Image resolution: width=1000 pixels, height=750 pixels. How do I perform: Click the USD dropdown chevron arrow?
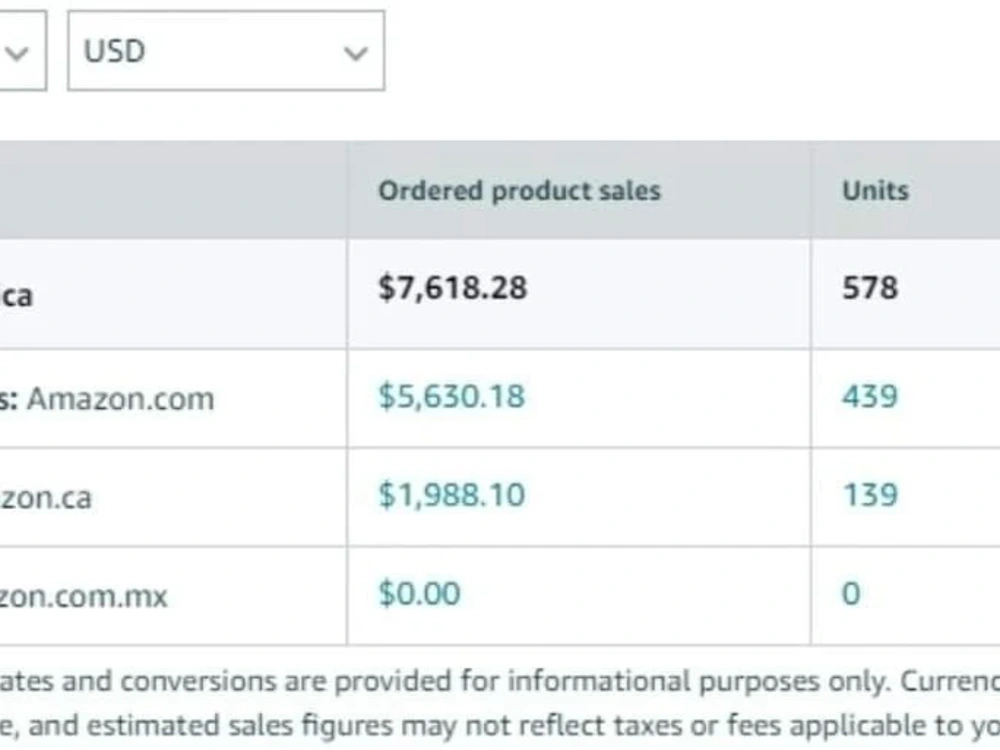pos(355,53)
